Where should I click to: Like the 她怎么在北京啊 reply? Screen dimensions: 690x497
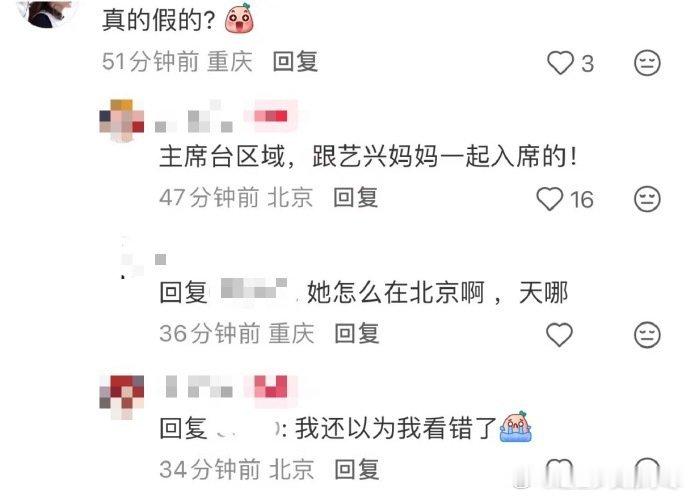coord(559,335)
